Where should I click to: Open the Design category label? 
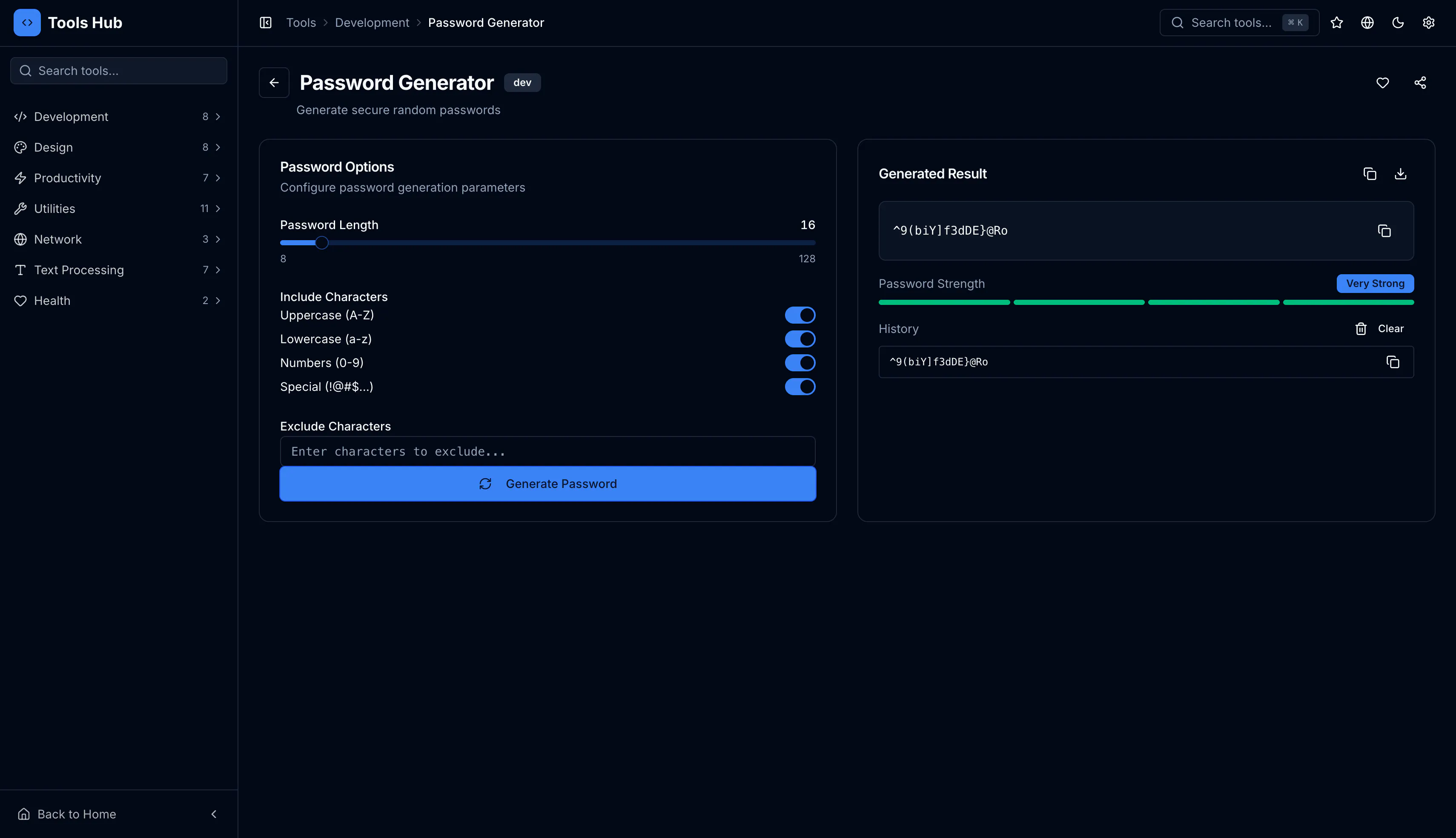point(54,147)
